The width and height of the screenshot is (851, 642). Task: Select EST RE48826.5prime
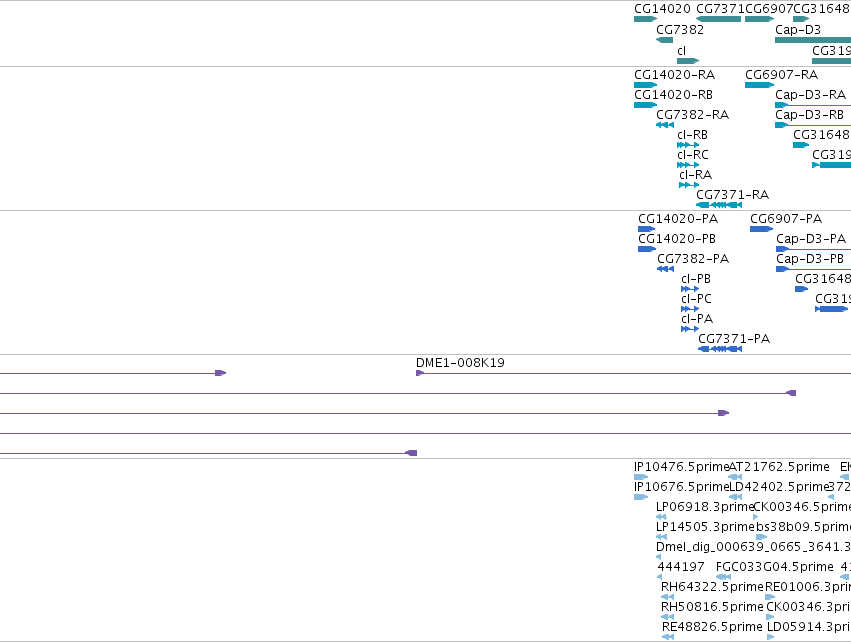(668, 637)
